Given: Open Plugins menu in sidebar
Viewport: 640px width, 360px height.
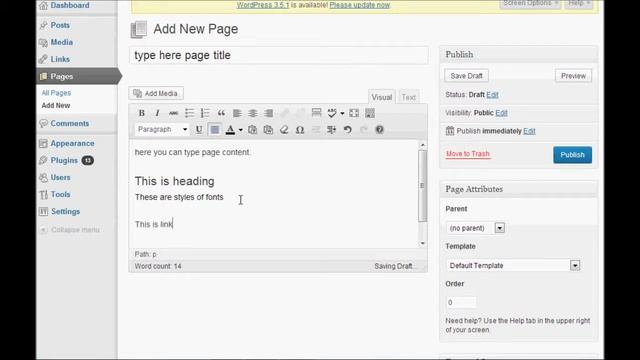Looking at the screenshot, I should (65, 160).
